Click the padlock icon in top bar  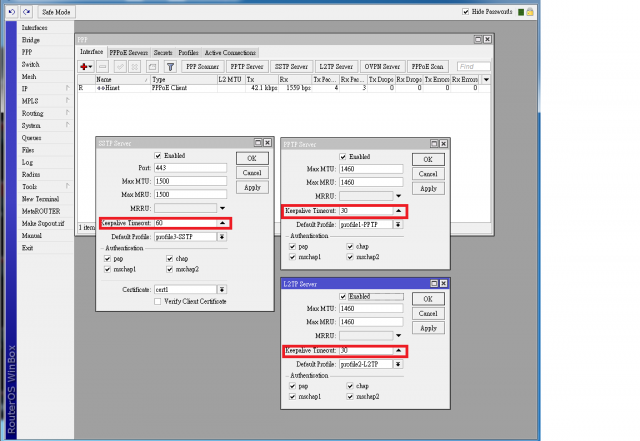(530, 12)
